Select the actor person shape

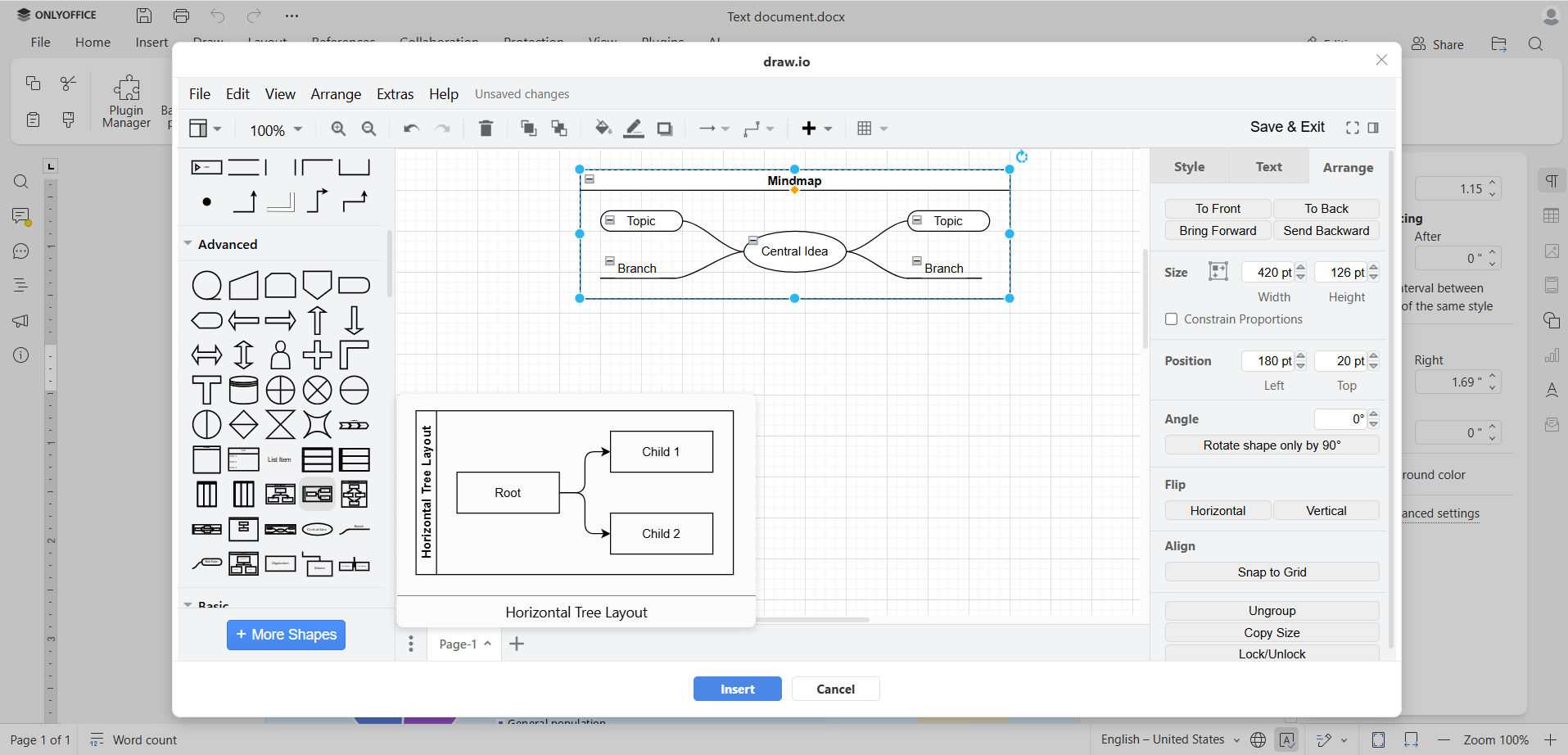280,355
